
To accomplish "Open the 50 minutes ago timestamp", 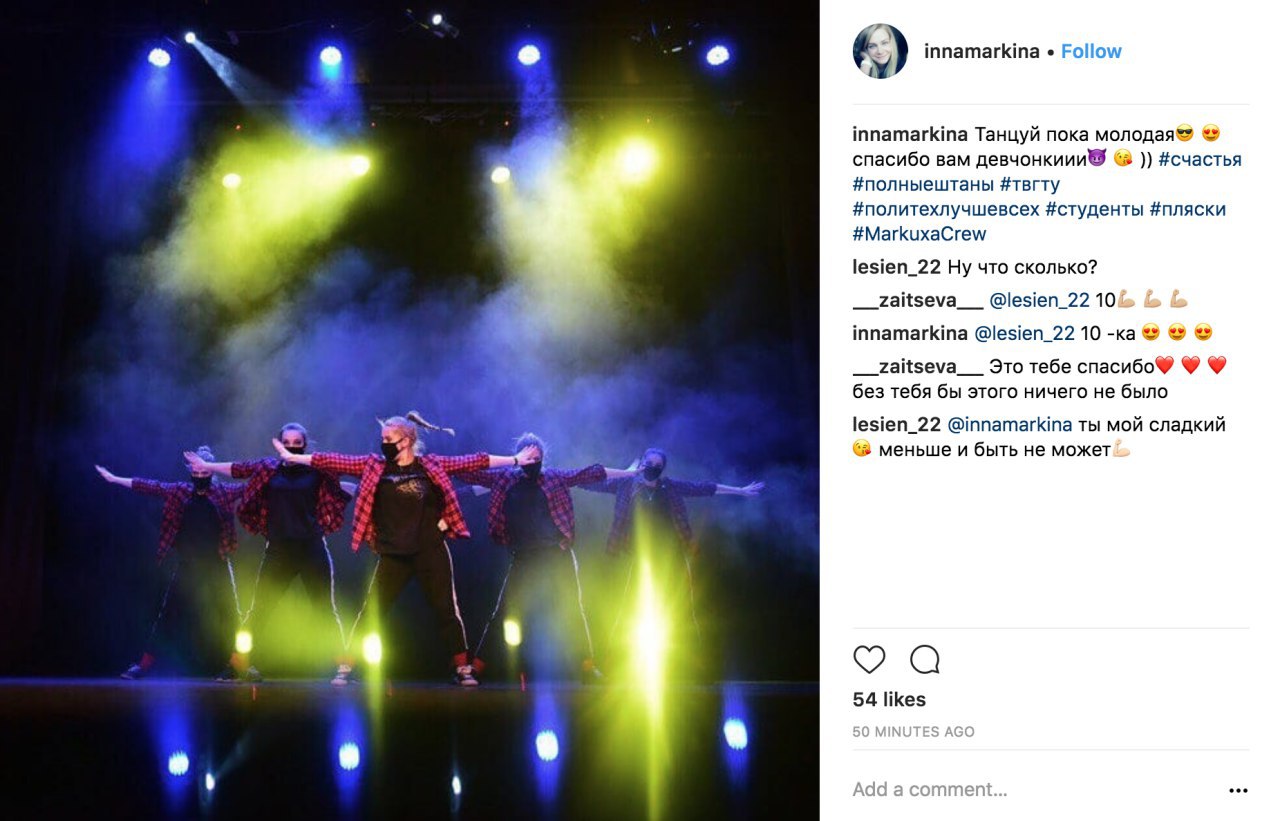I will [913, 732].
